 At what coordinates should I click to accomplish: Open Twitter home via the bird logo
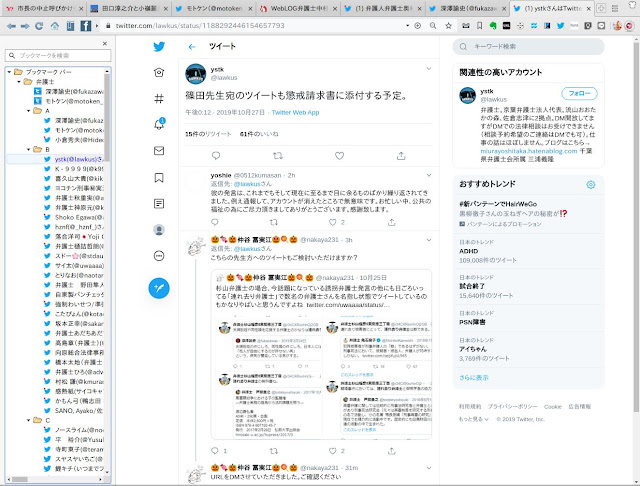(159, 47)
